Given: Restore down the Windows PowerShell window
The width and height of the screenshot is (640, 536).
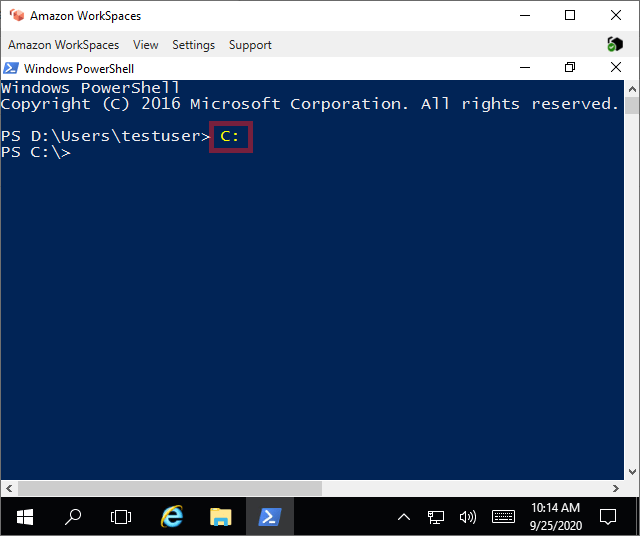Looking at the screenshot, I should point(570,67).
